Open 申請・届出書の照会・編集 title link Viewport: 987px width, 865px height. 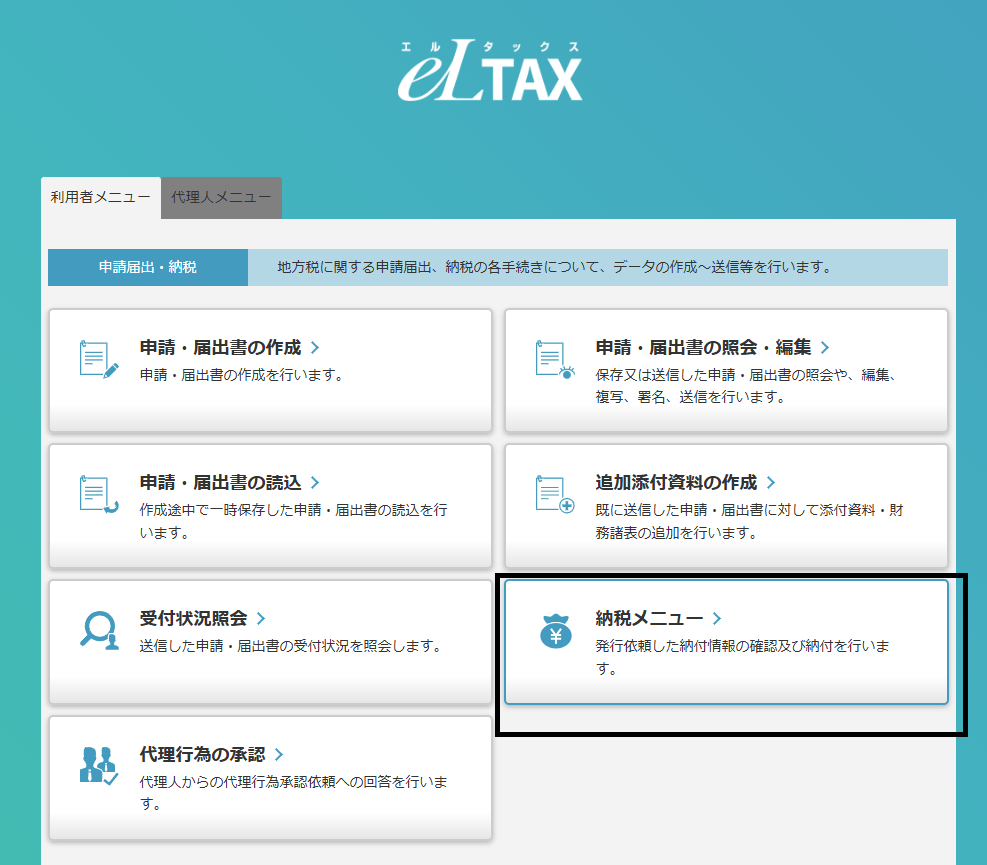click(703, 348)
